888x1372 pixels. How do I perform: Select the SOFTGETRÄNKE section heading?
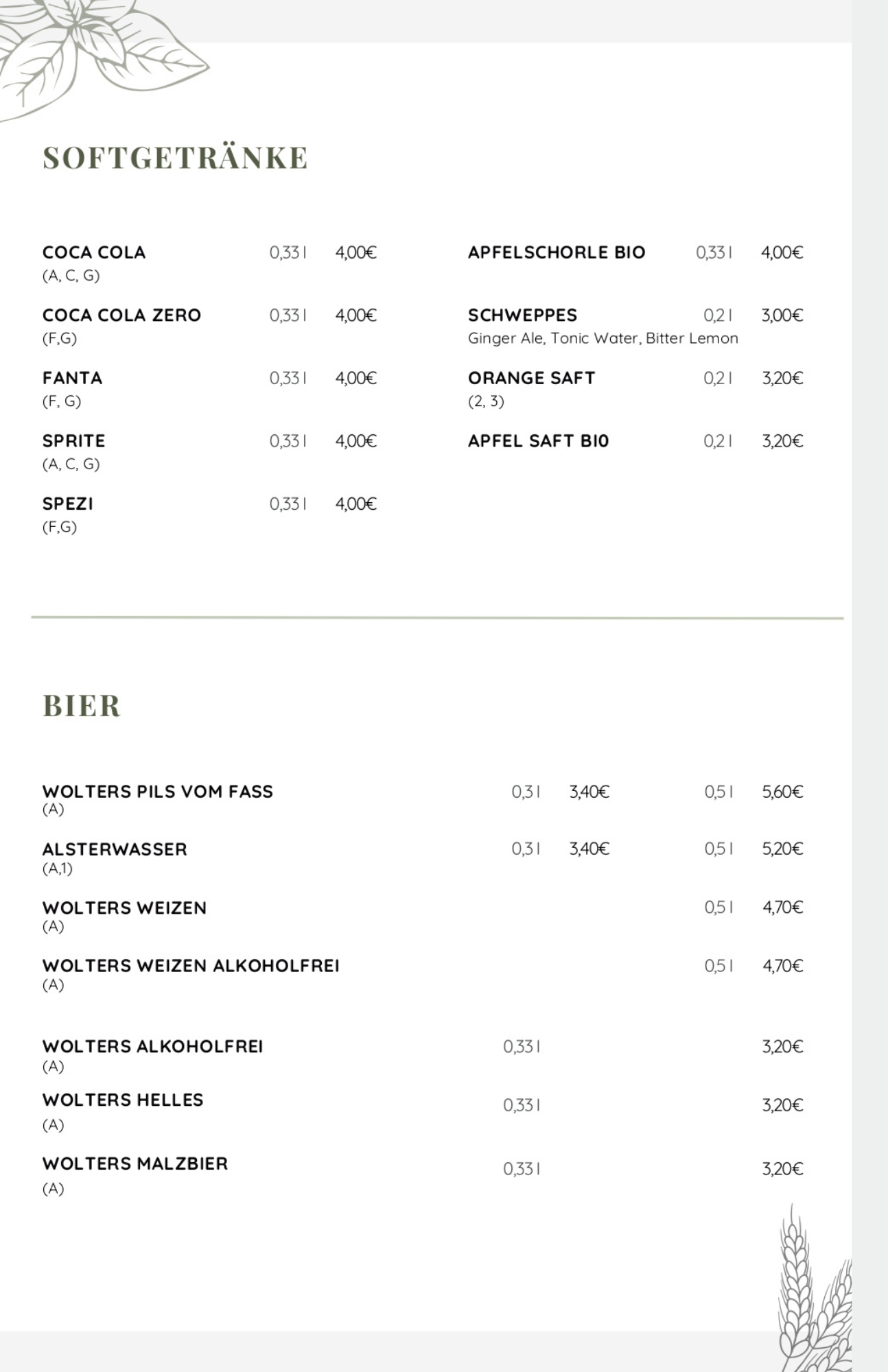(175, 158)
